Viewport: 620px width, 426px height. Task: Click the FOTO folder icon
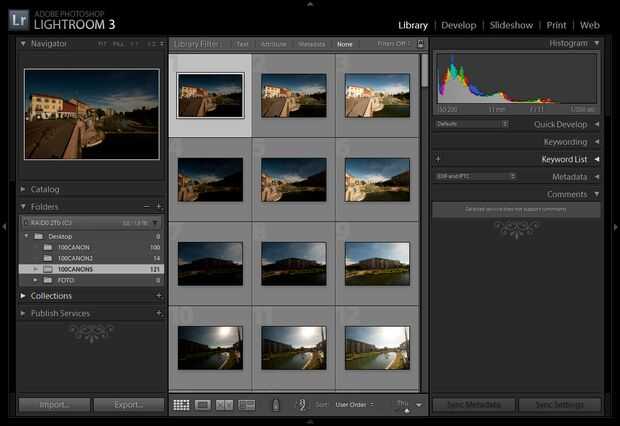[x=48, y=280]
